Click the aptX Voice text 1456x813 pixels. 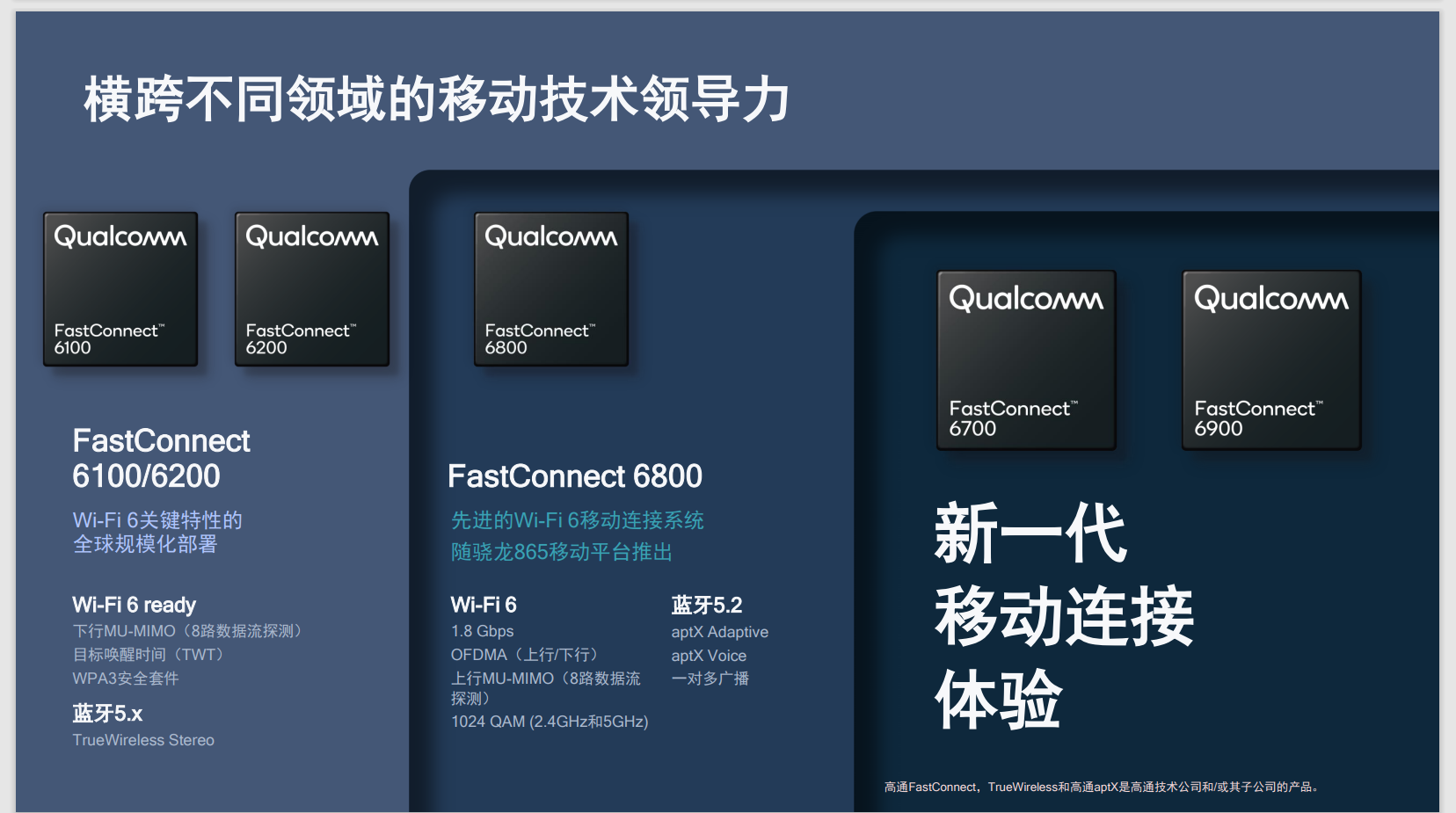pyautogui.click(x=709, y=656)
